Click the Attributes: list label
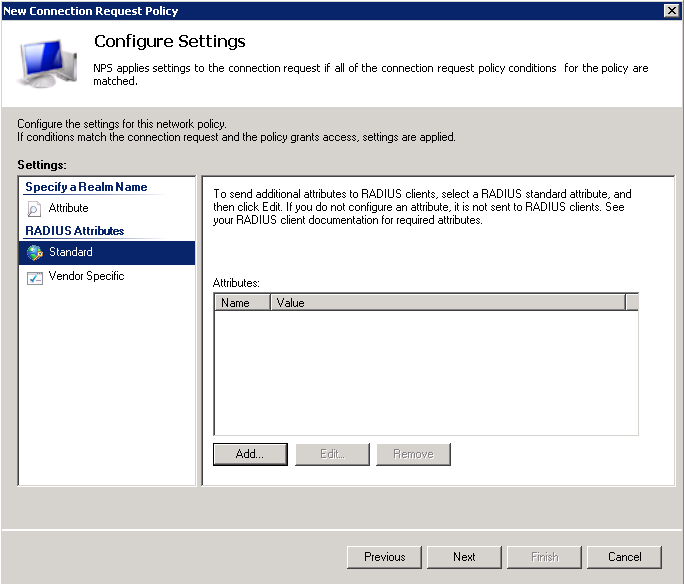The image size is (684, 584). (x=236, y=283)
